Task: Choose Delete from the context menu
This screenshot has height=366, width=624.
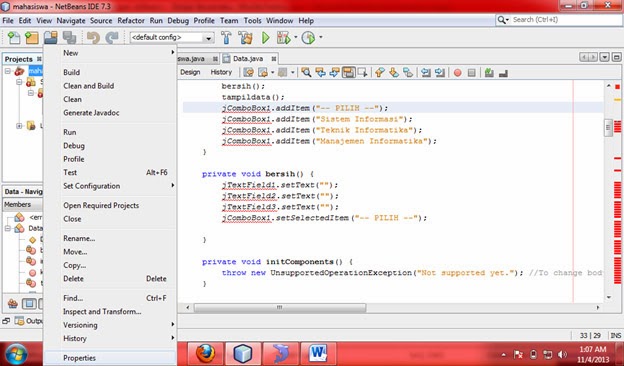Action: (x=74, y=278)
